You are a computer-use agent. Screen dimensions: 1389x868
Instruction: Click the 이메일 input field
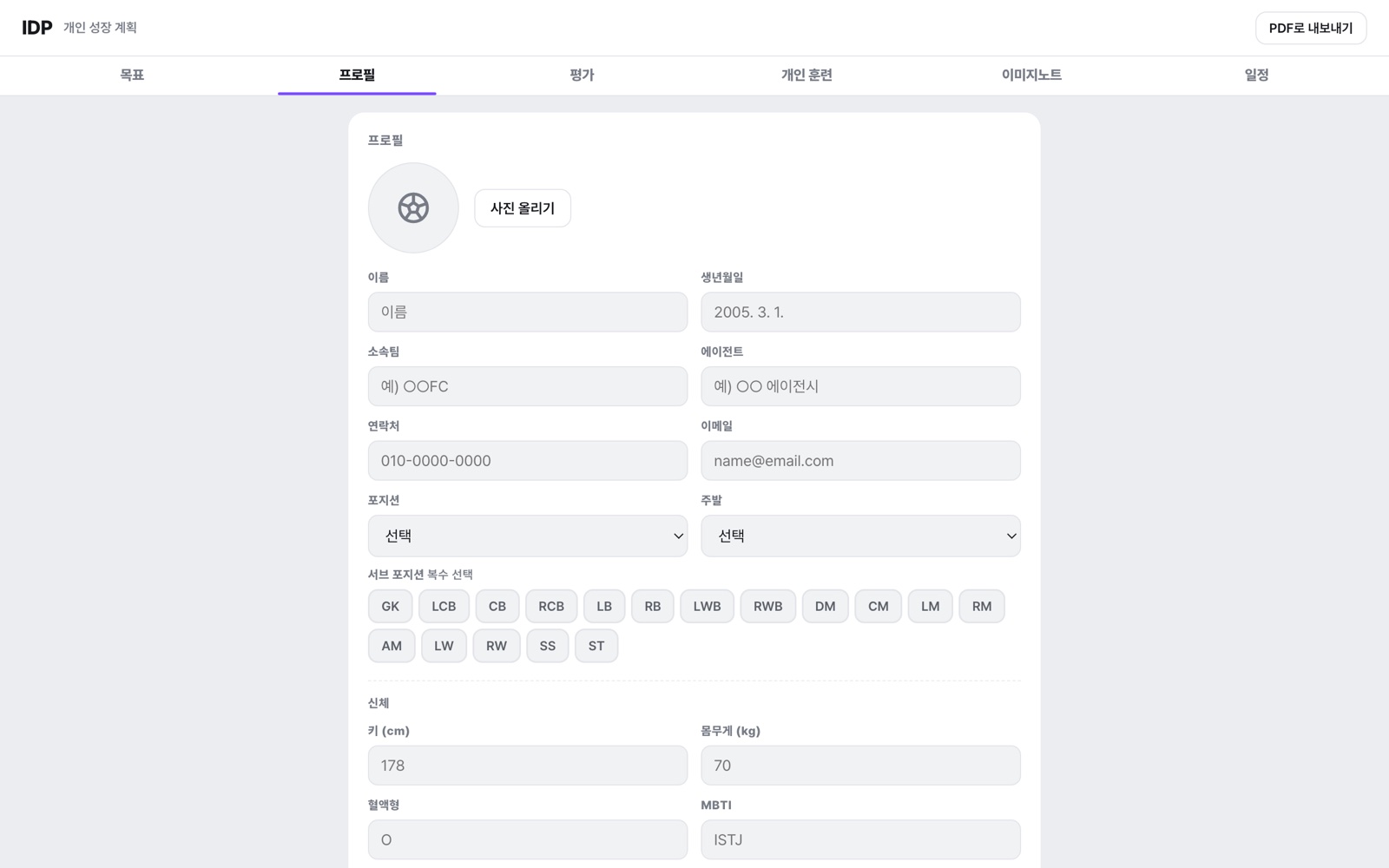point(861,461)
